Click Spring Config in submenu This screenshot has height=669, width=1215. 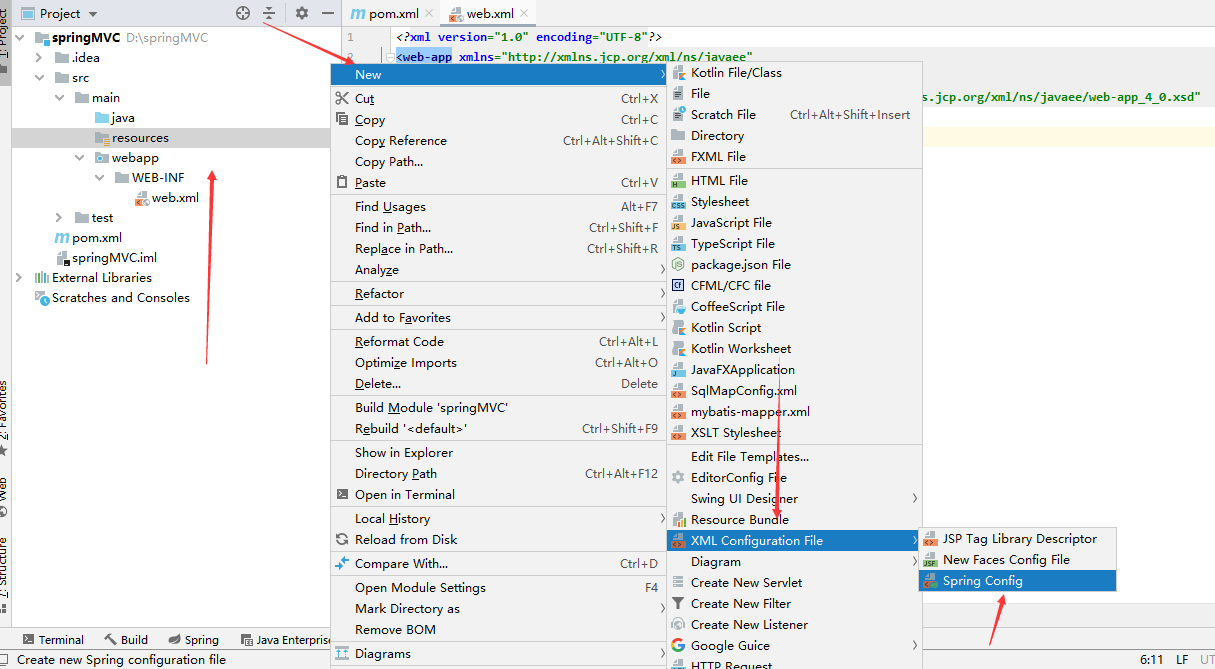1018,581
